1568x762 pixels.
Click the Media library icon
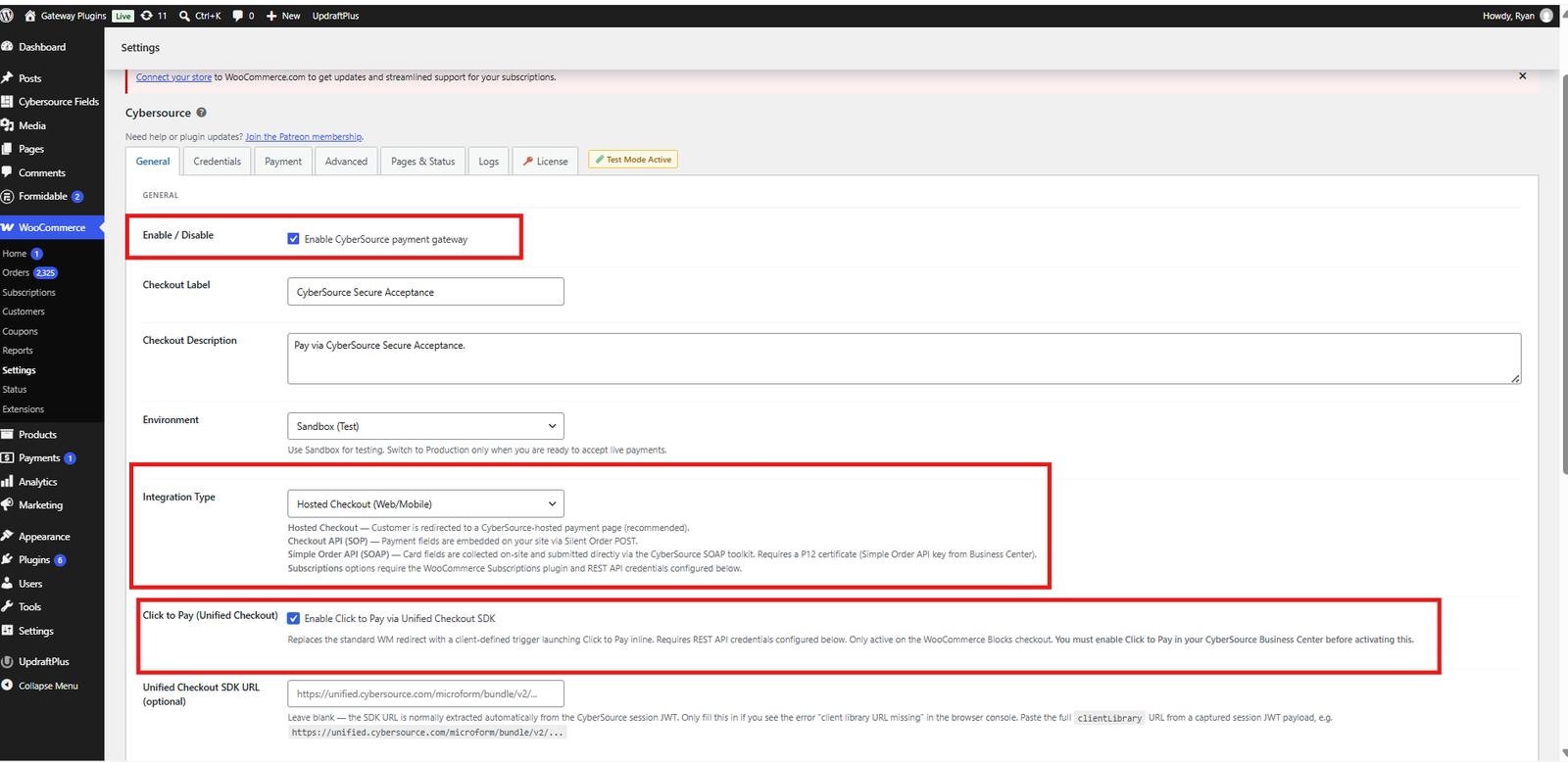(x=7, y=125)
